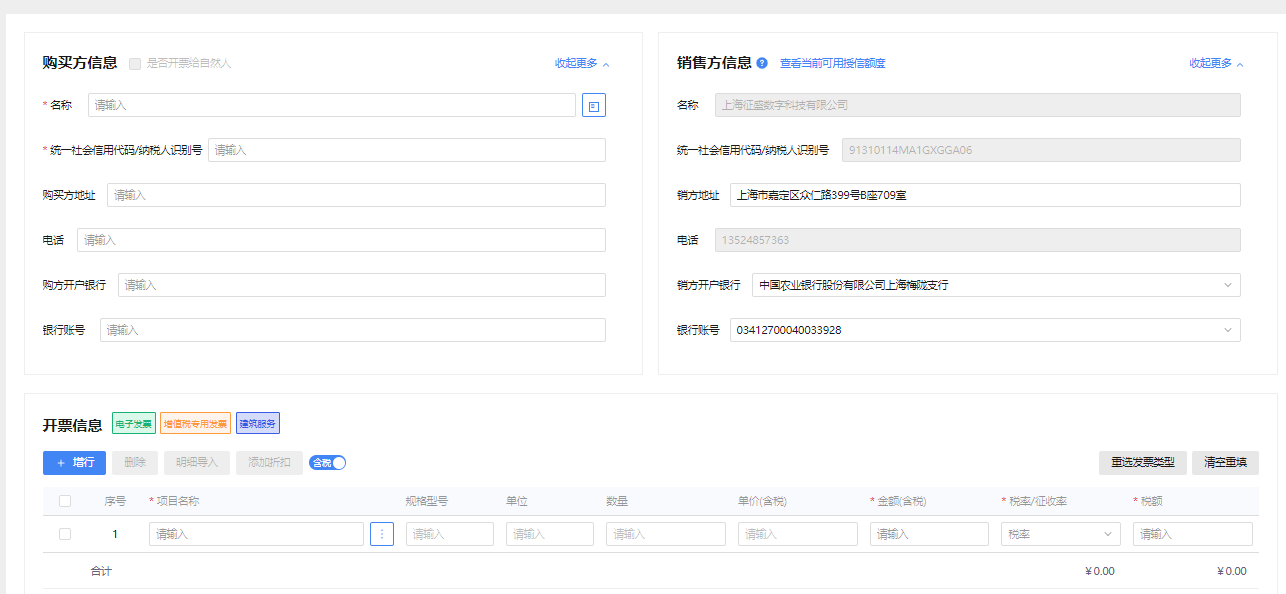Focus the 单价(含税) input in row 1
This screenshot has height=594, width=1286.
pyautogui.click(x=798, y=534)
